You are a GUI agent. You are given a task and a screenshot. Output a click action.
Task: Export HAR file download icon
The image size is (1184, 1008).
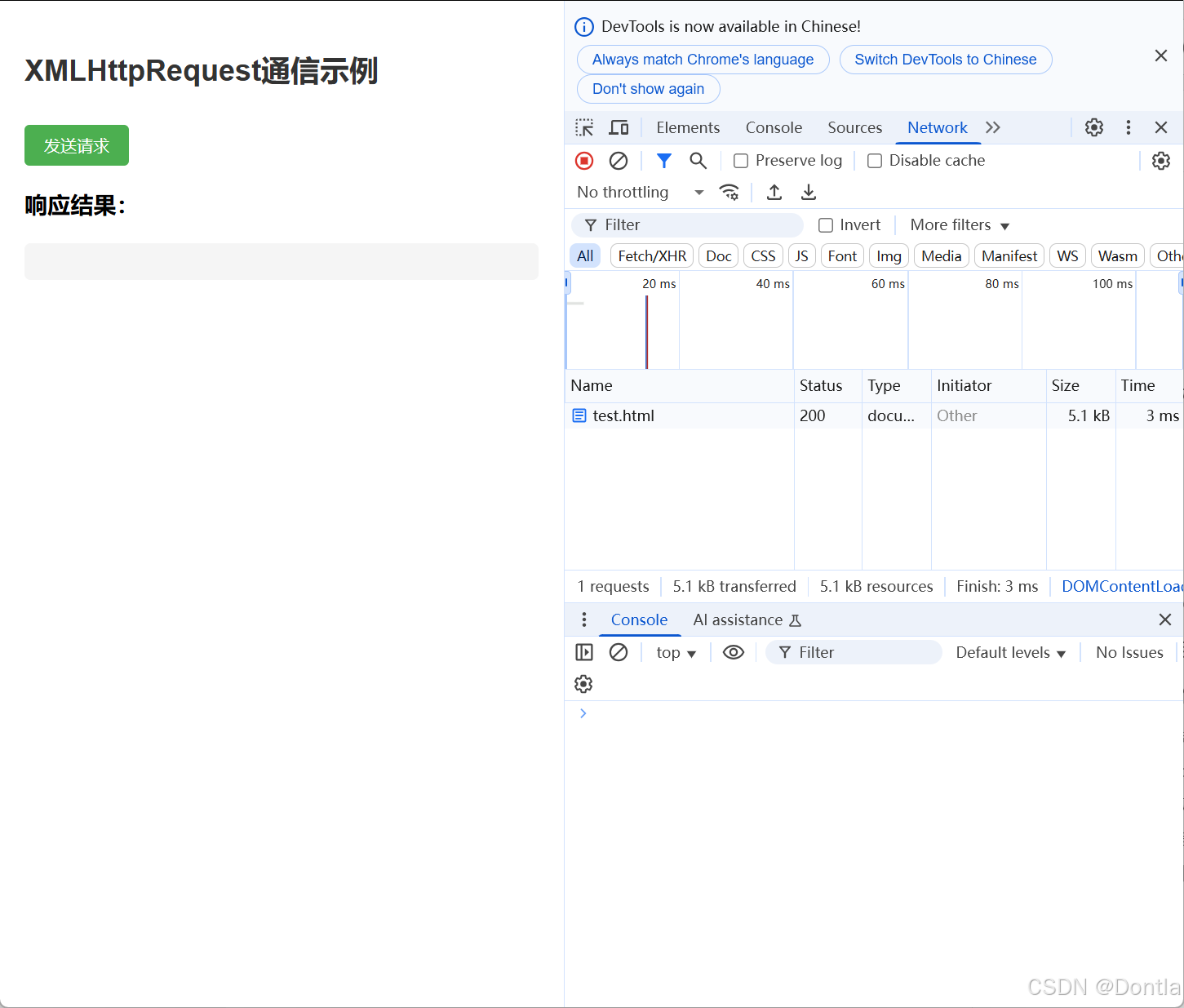pos(809,192)
